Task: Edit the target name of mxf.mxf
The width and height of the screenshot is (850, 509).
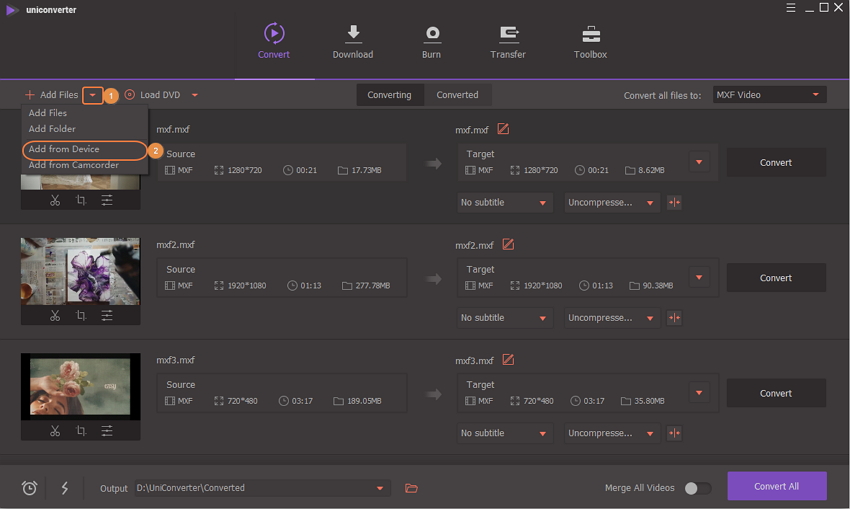Action: [x=503, y=129]
